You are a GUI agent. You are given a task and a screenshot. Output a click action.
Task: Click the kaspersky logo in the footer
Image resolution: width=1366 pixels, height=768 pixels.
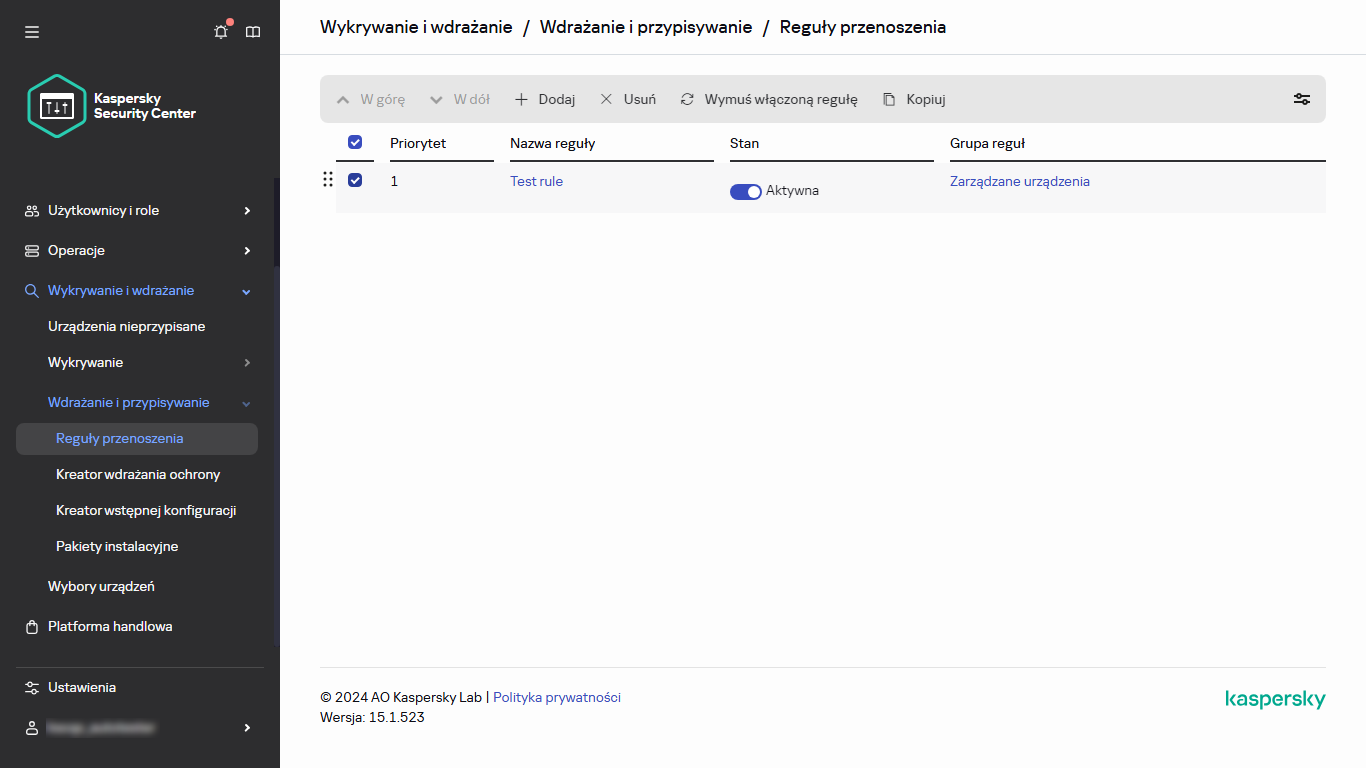tap(1275, 699)
